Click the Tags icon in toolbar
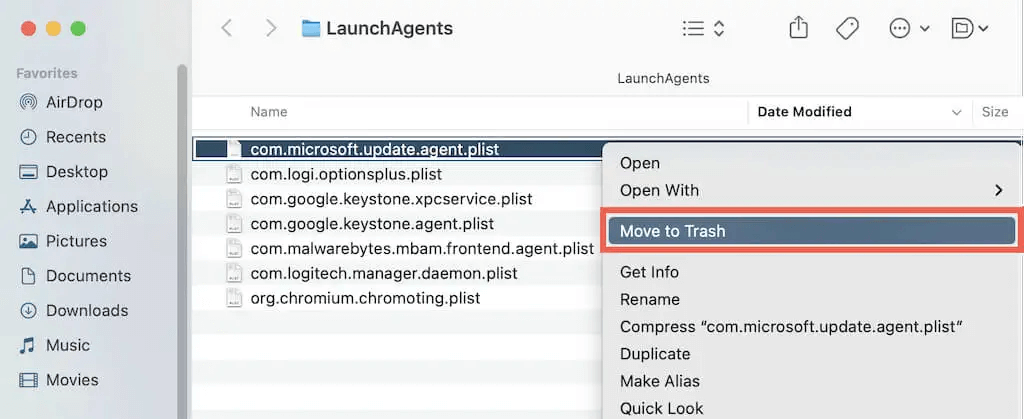The height and width of the screenshot is (419, 1024). coord(847,29)
